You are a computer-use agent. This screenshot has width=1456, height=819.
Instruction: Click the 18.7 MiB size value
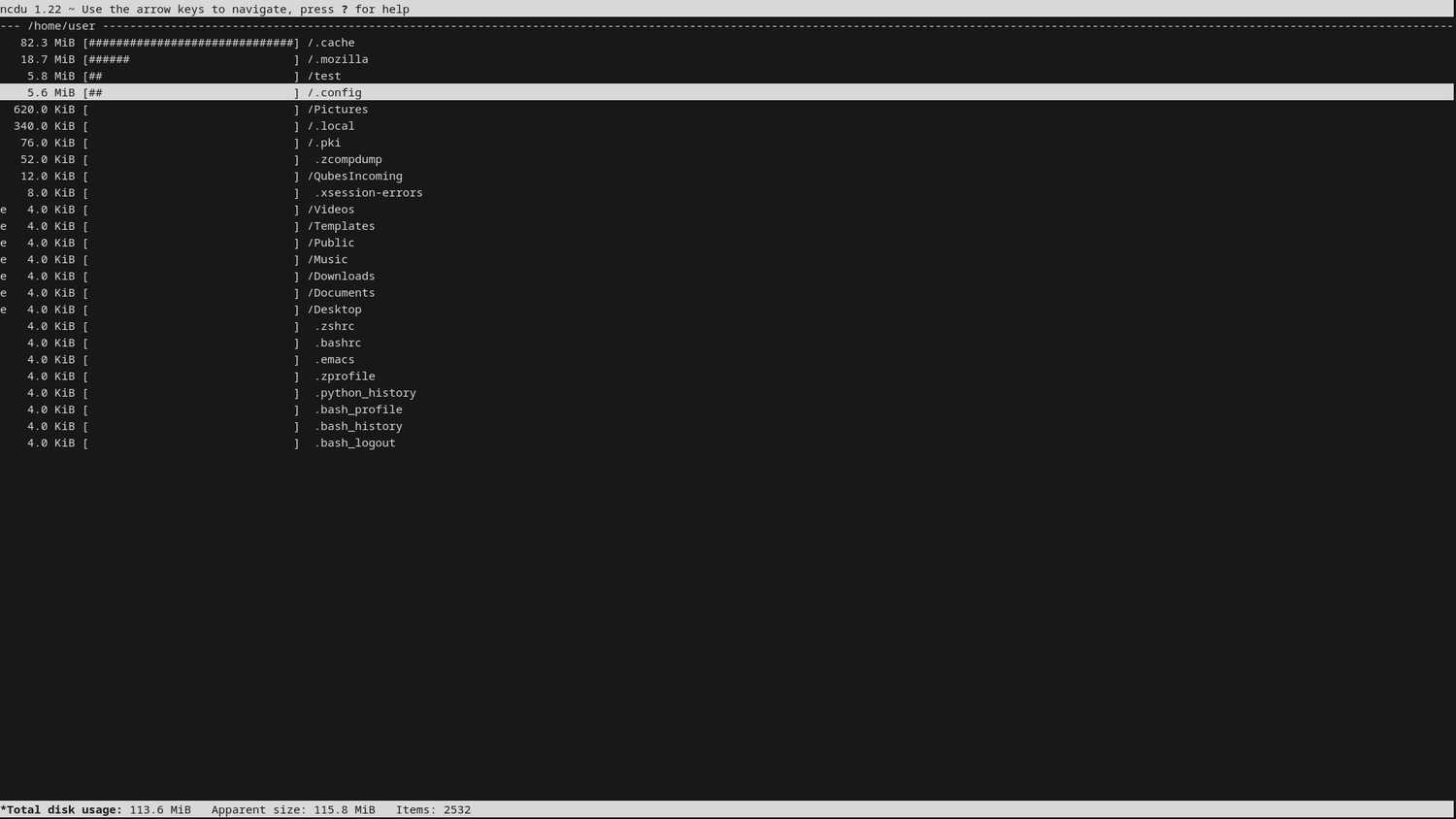point(48,59)
